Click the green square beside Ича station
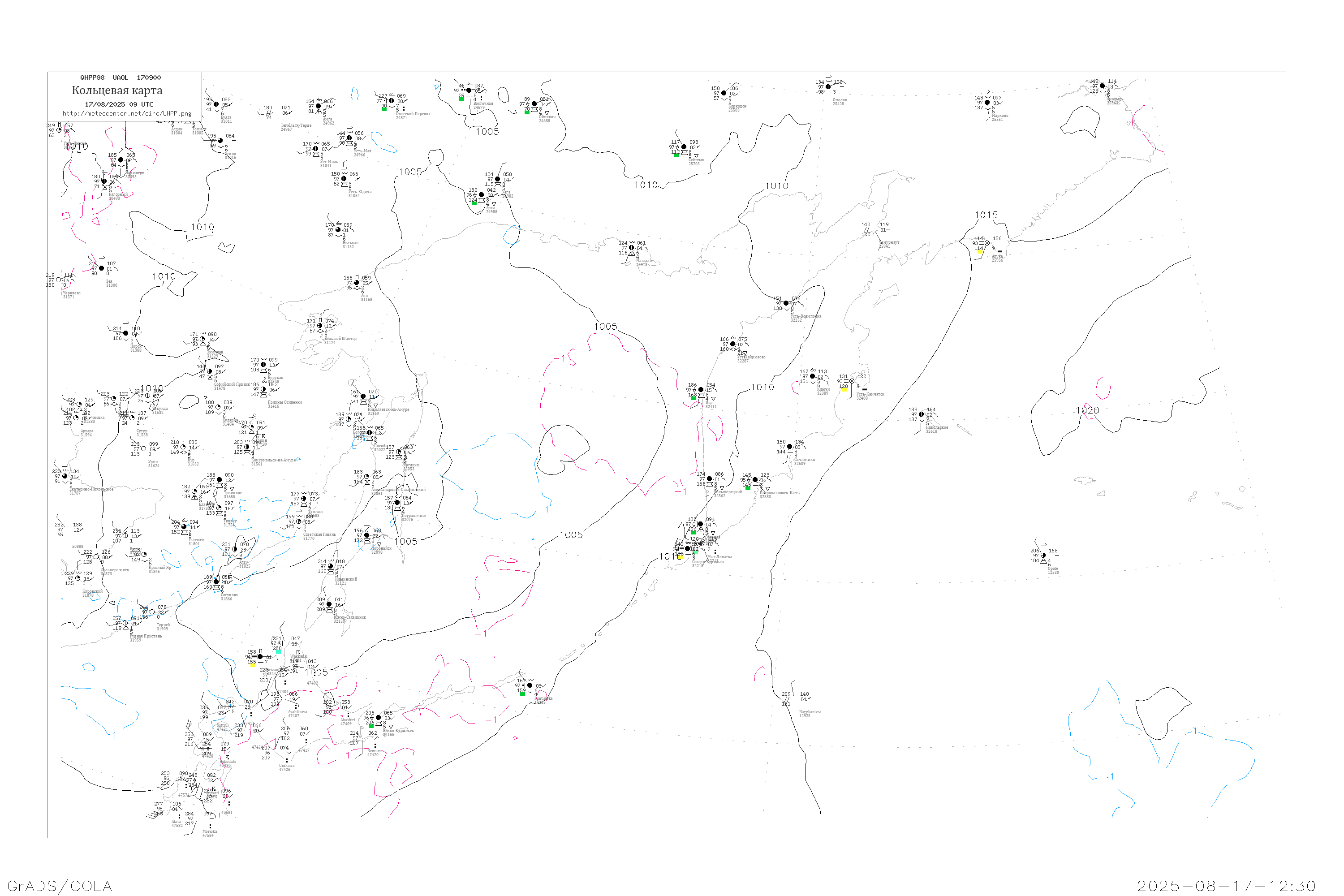Viewport: 1344px width, 896px height. [x=694, y=398]
